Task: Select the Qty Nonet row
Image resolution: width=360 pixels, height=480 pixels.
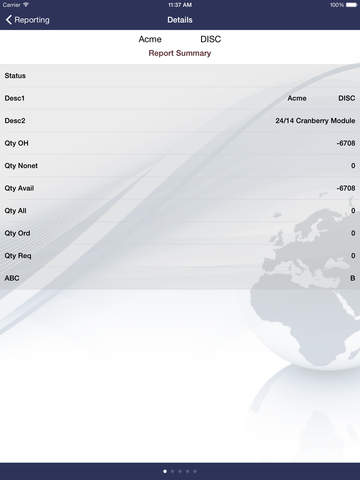Action: tap(180, 166)
